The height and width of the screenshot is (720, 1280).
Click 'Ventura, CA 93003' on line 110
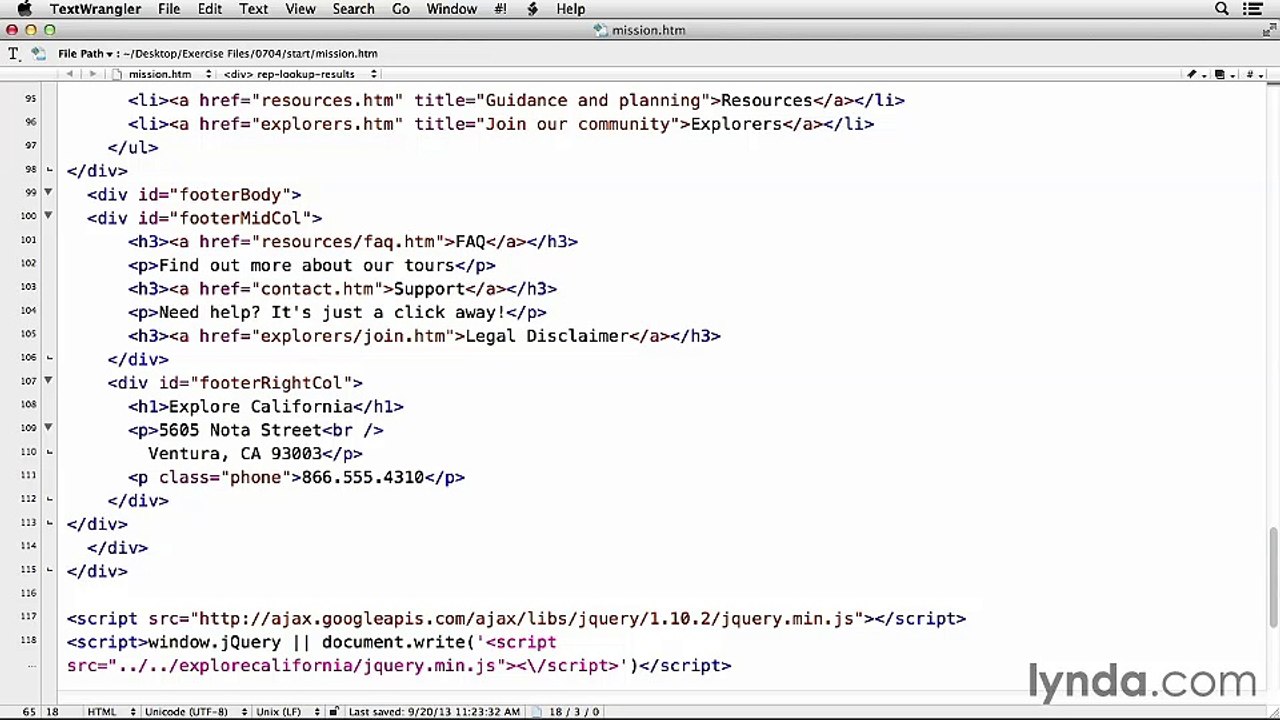(235, 454)
